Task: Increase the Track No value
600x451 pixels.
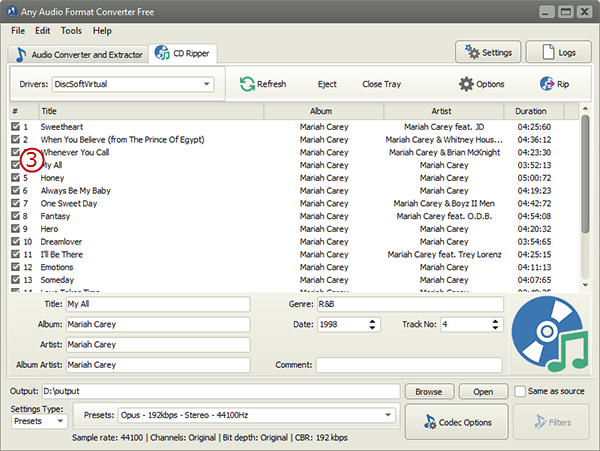Action: coord(495,321)
